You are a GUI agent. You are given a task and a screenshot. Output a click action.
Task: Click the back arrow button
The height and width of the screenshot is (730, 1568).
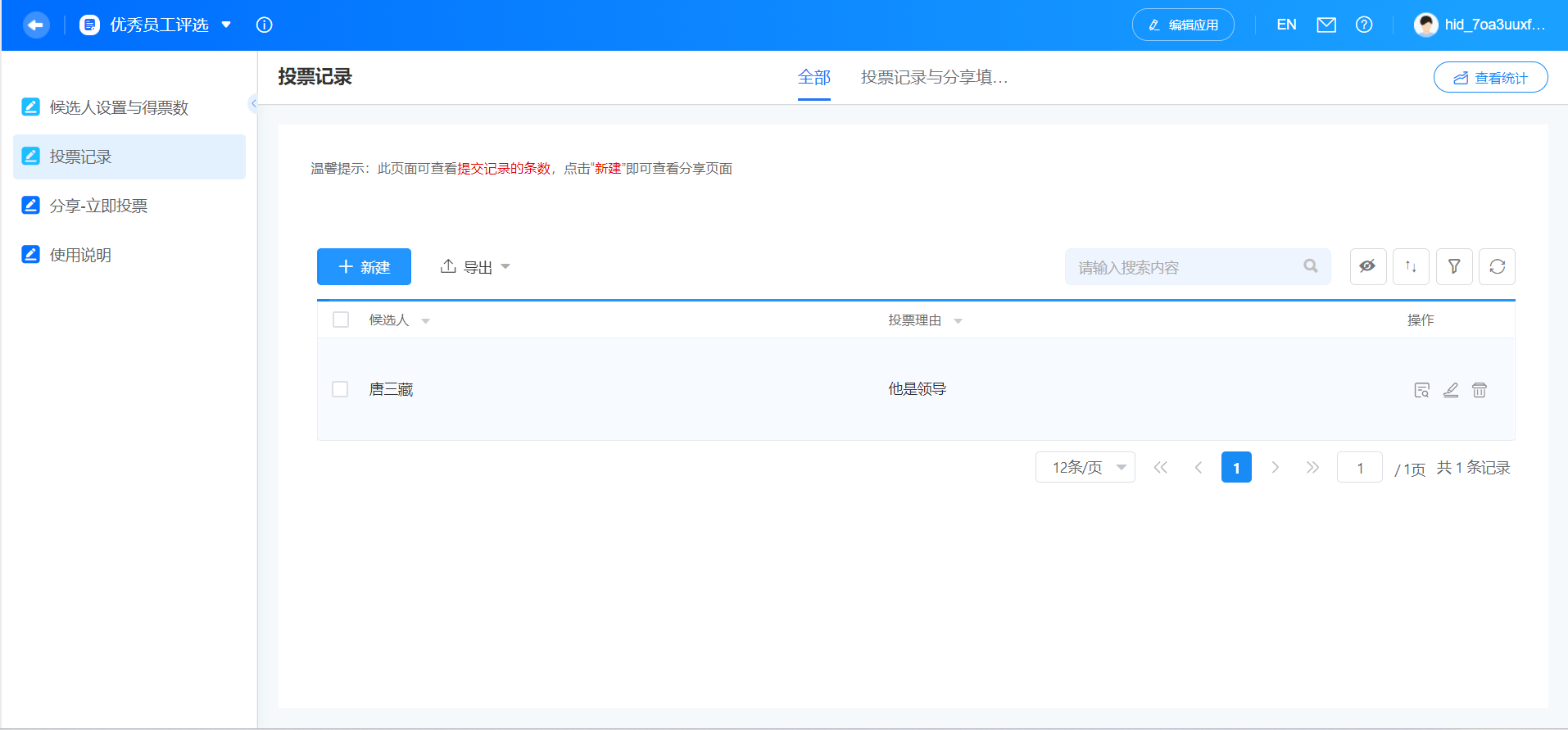coord(35,25)
